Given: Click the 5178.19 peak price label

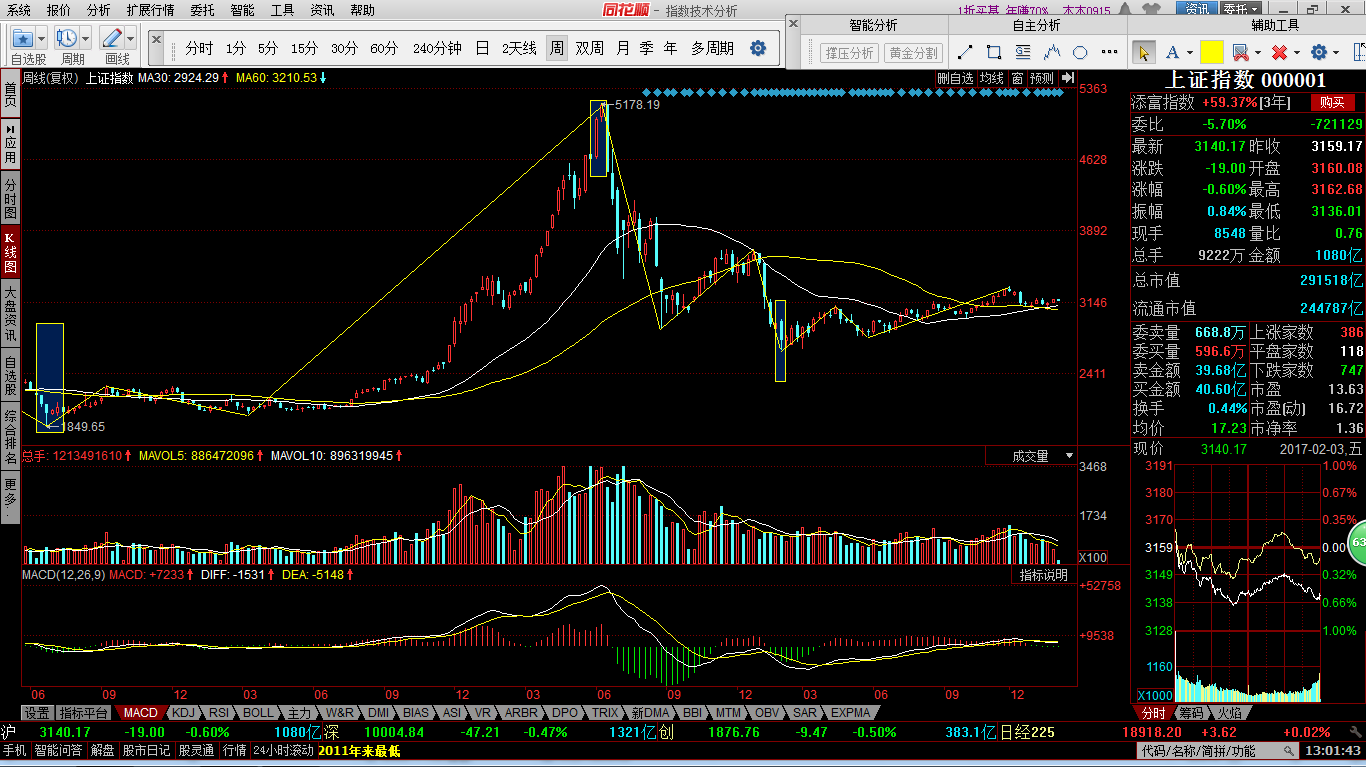Looking at the screenshot, I should (x=637, y=105).
